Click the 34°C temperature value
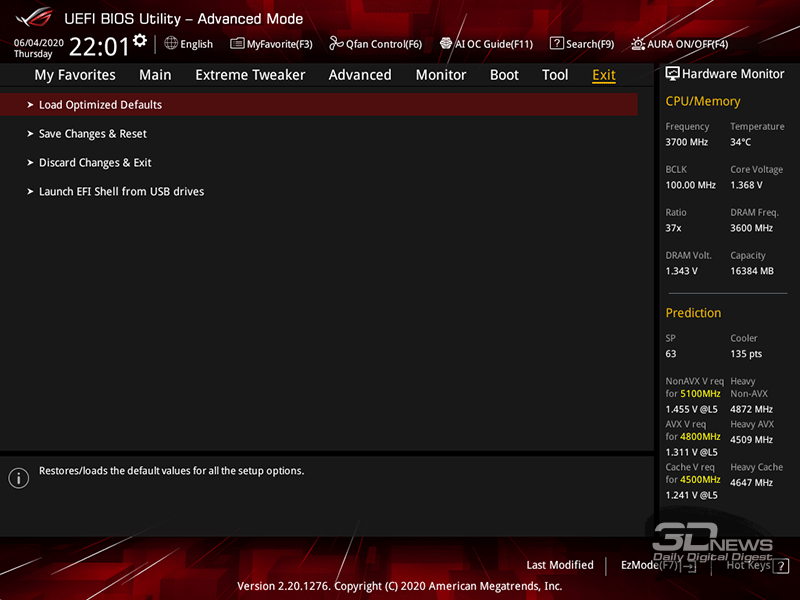800x600 pixels. (740, 142)
